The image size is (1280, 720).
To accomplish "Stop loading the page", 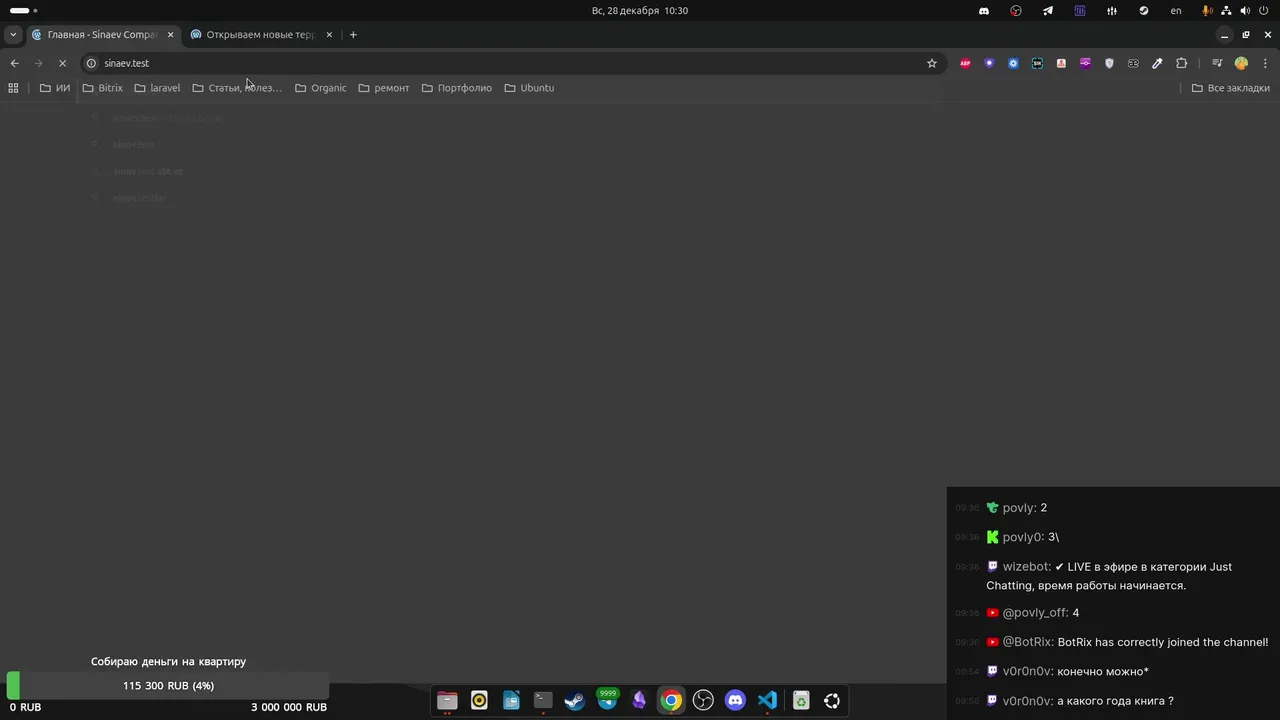I will (x=62, y=63).
